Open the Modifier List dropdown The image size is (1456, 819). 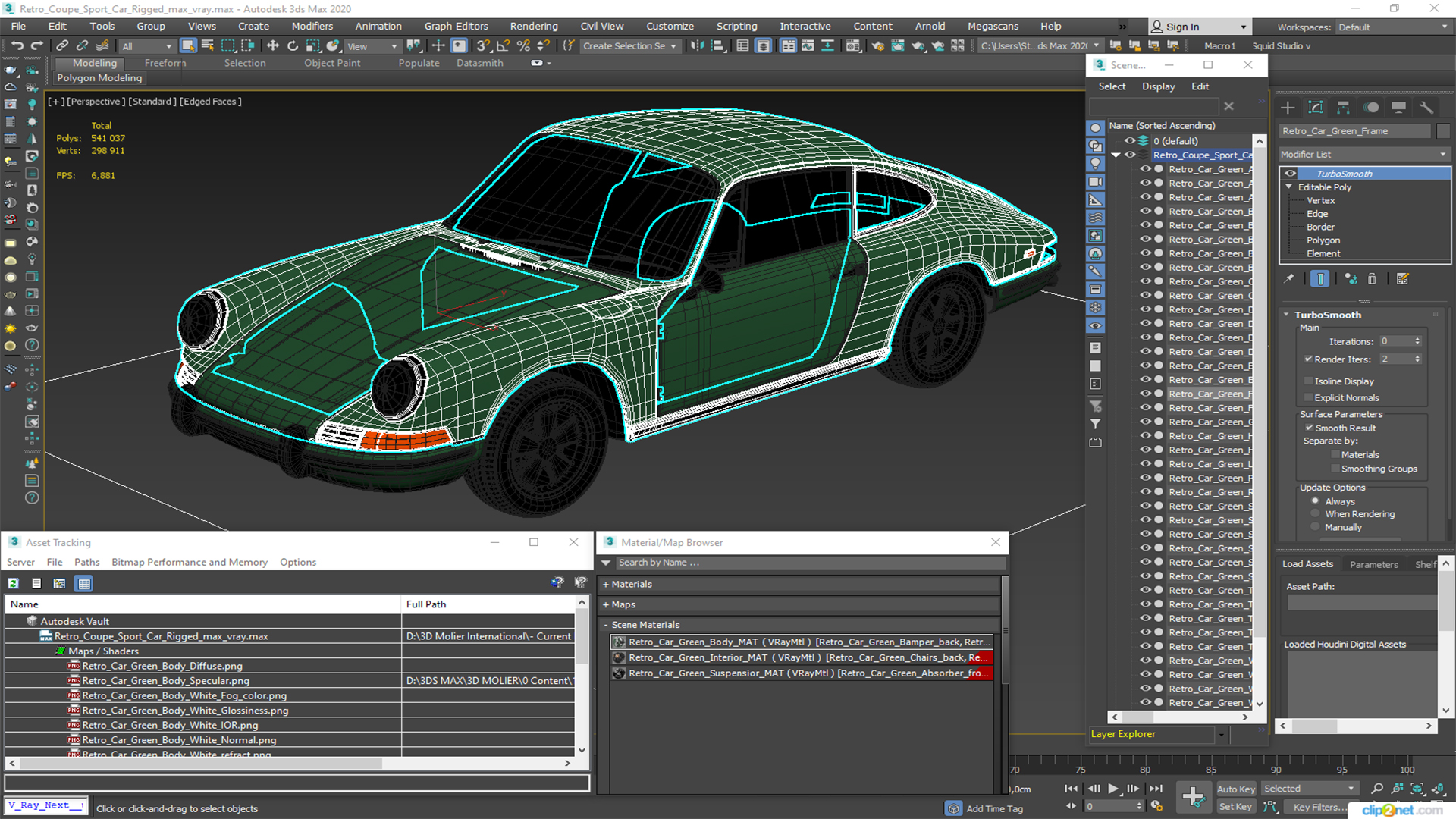point(1363,155)
